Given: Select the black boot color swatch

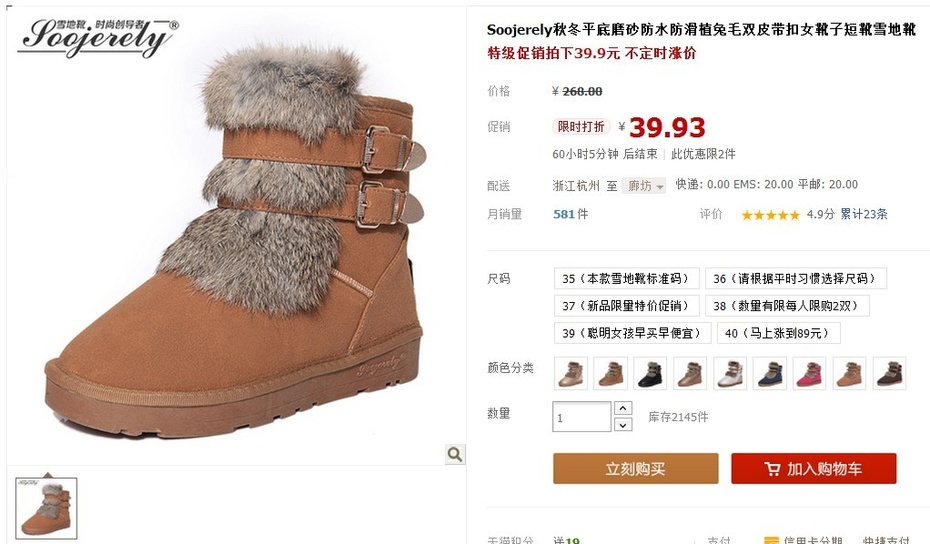Looking at the screenshot, I should click(x=649, y=373).
